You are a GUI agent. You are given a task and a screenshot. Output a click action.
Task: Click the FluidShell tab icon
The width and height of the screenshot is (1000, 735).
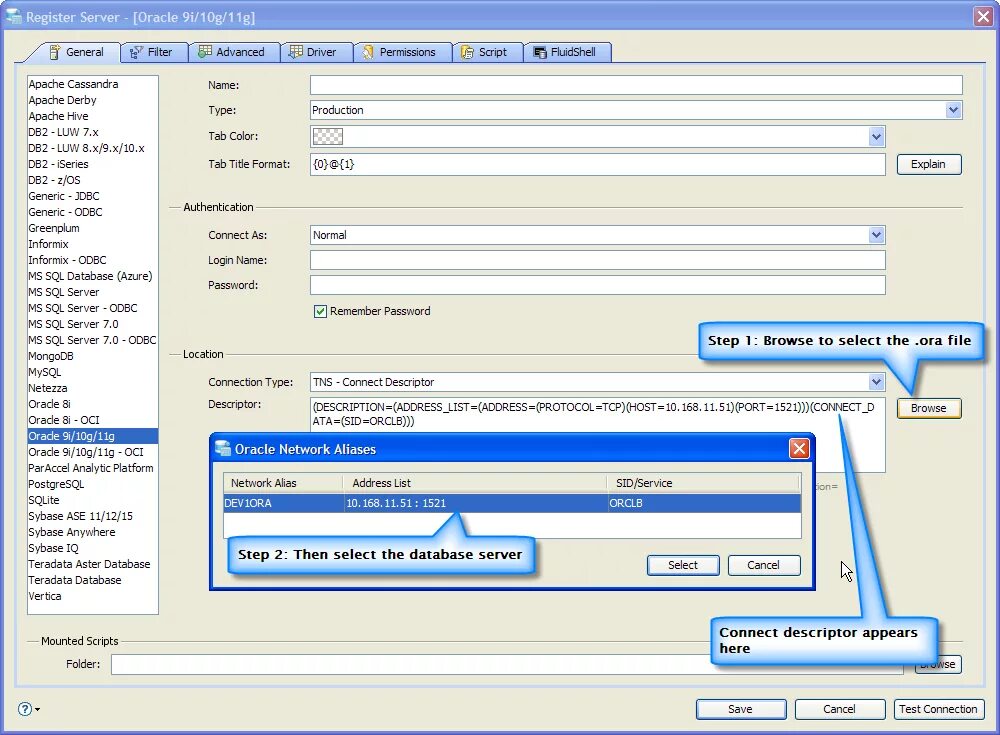(x=540, y=52)
